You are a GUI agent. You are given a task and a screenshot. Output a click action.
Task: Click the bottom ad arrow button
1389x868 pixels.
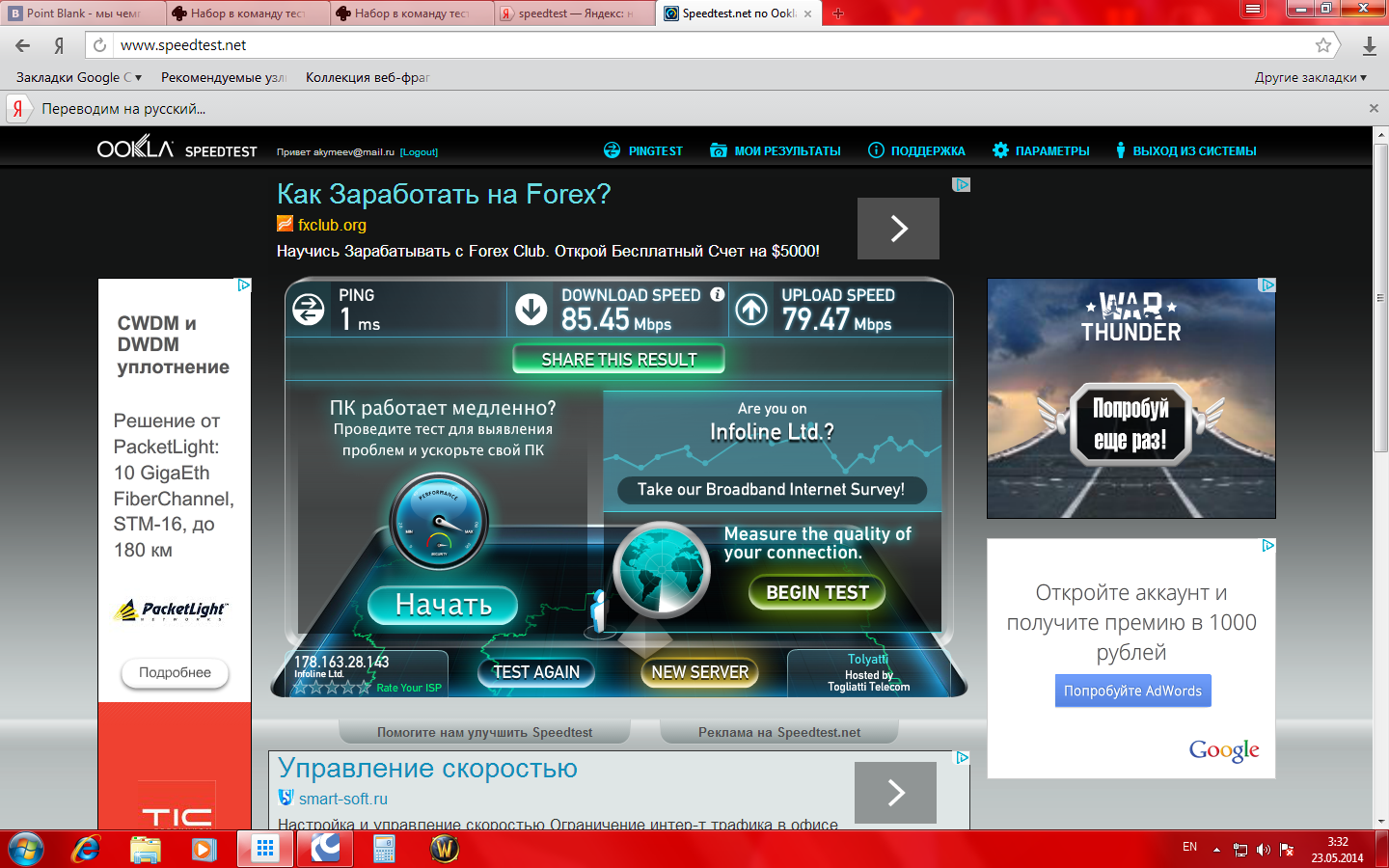pos(895,793)
